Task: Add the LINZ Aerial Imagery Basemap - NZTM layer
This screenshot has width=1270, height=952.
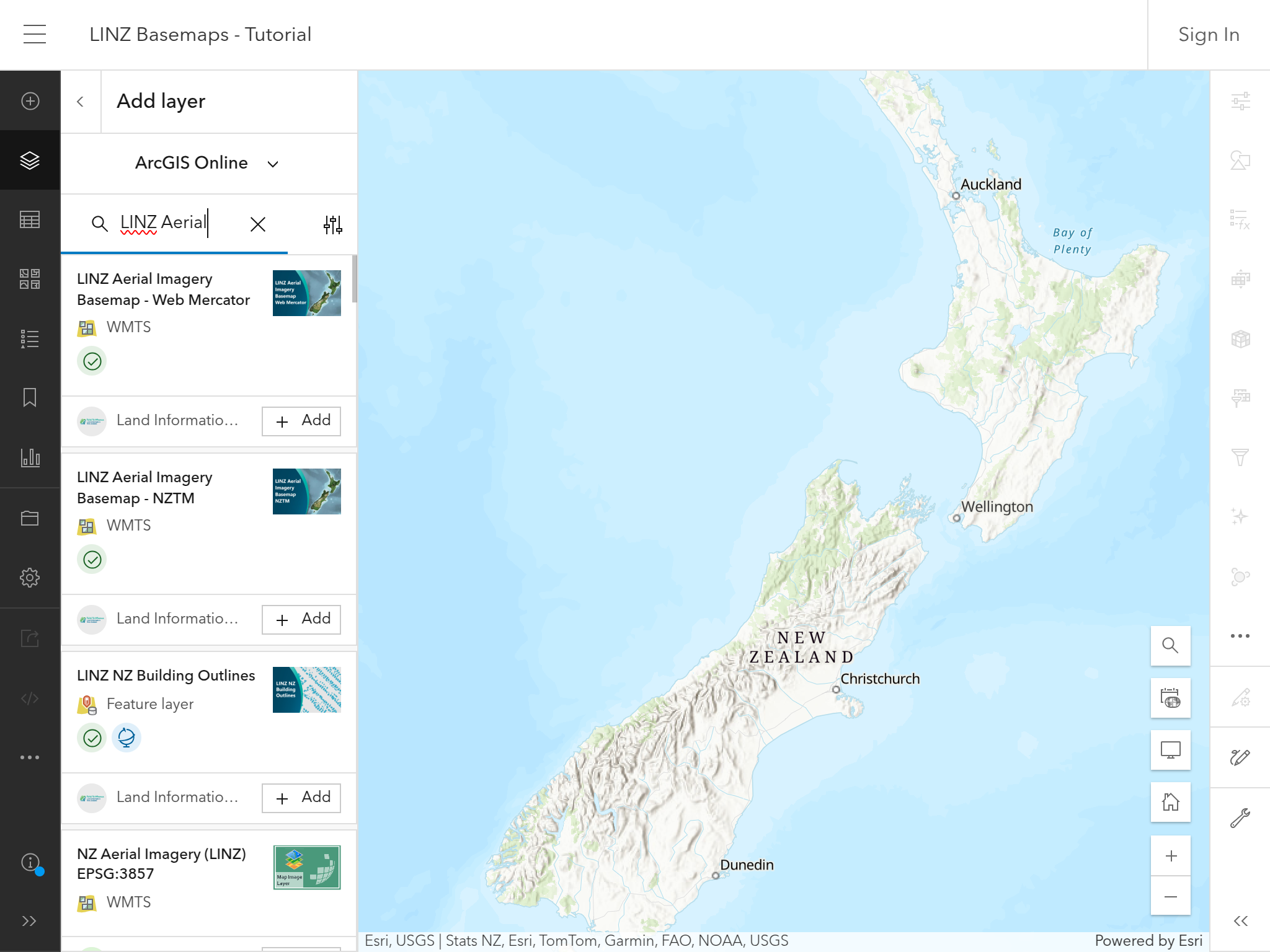Action: click(301, 619)
